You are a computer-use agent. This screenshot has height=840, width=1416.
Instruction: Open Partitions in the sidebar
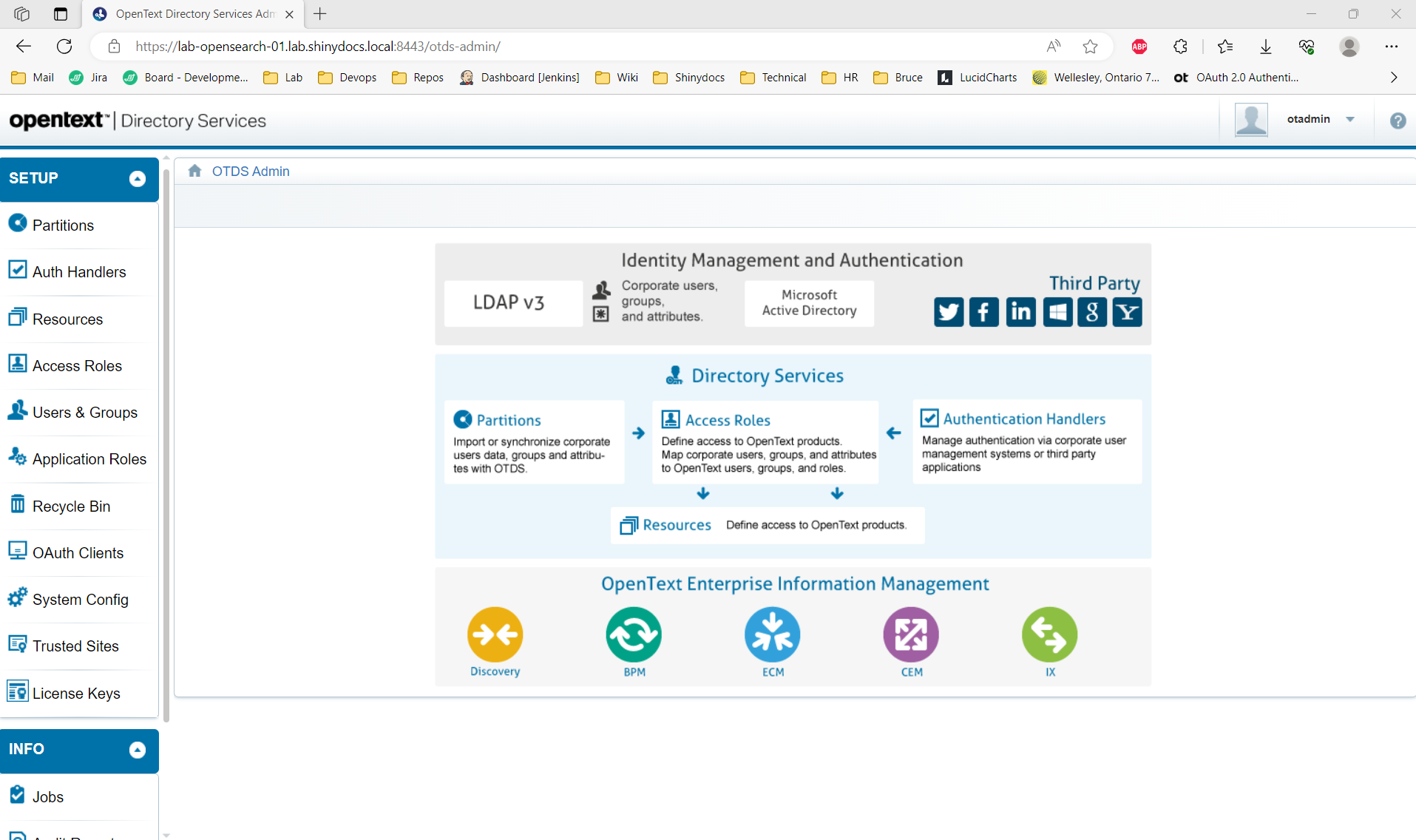[x=63, y=226]
